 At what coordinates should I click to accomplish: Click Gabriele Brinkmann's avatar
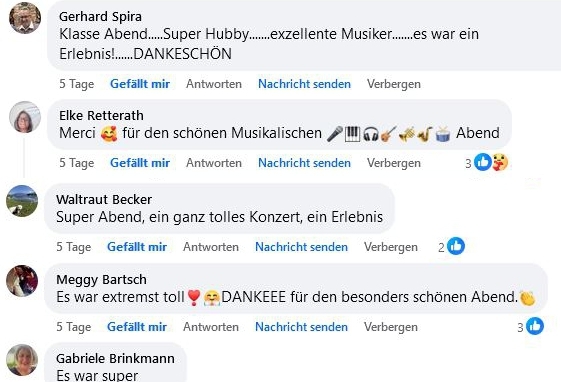22,360
